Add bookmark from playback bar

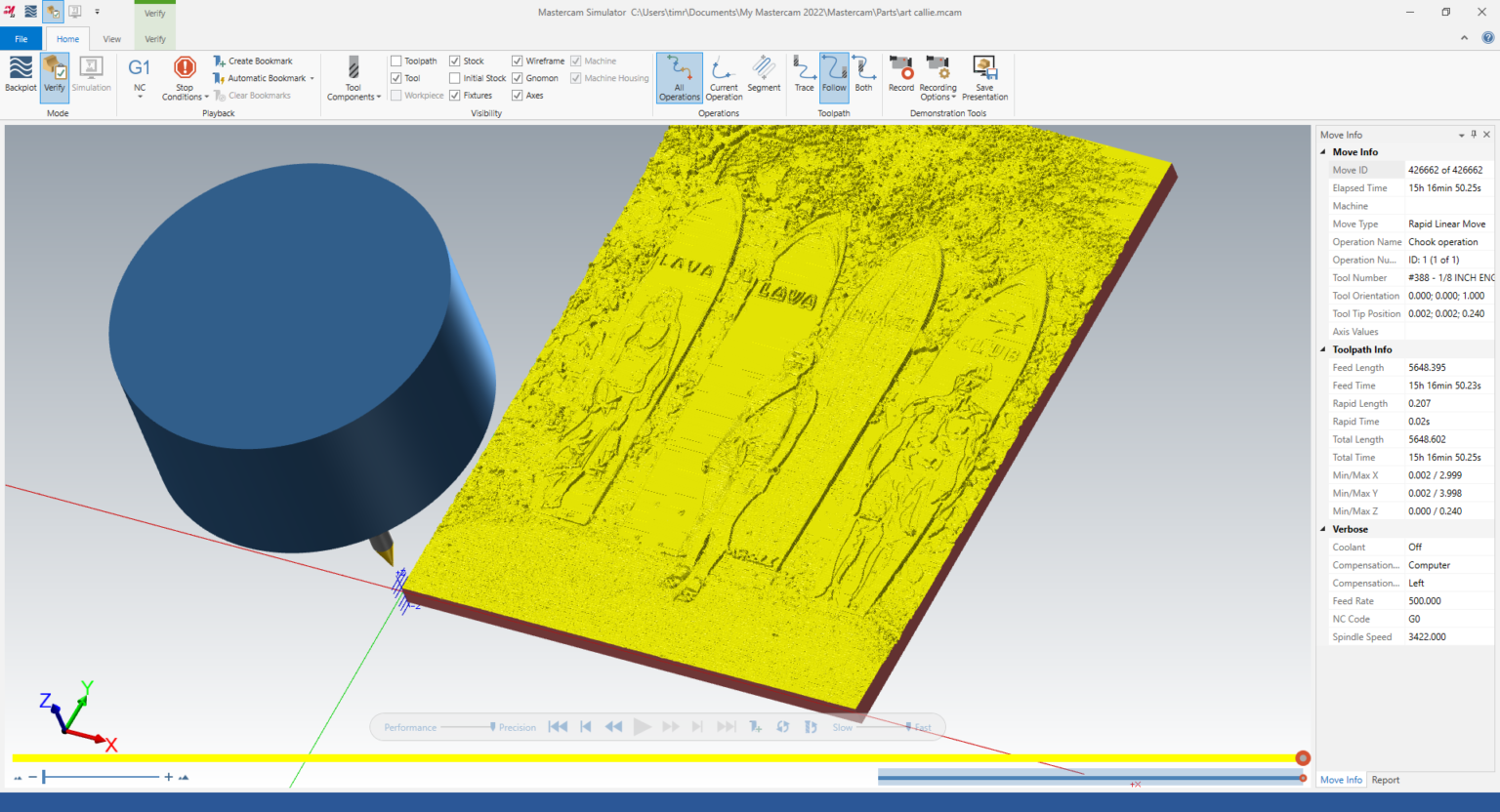click(755, 727)
